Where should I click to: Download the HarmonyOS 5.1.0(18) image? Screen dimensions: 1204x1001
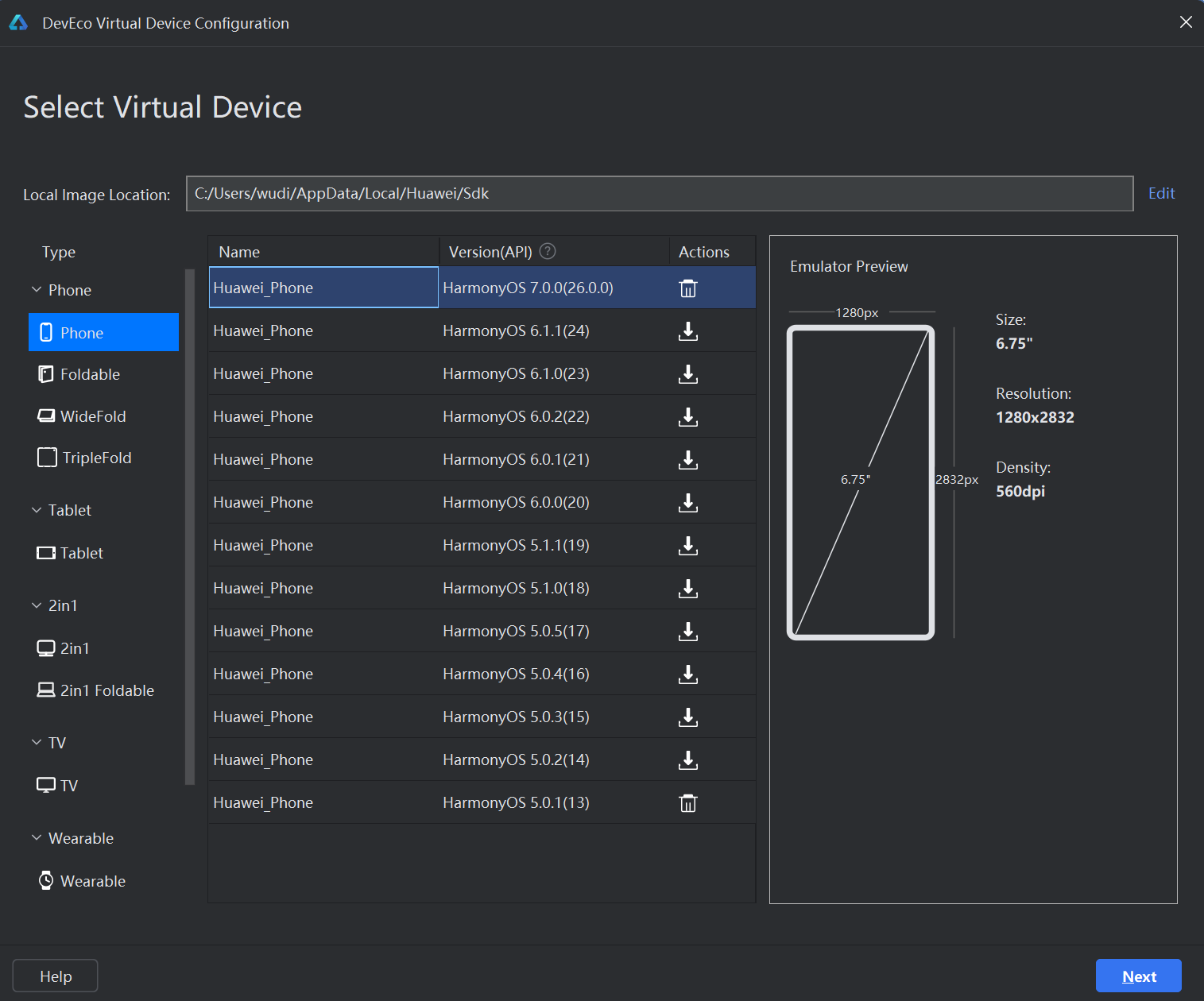(x=688, y=589)
